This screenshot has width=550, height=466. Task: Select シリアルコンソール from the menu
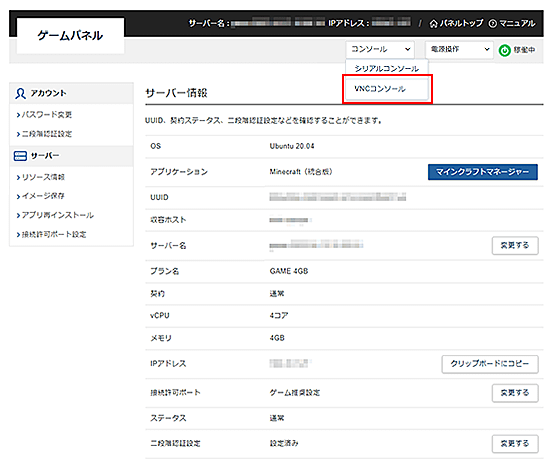pyautogui.click(x=387, y=68)
